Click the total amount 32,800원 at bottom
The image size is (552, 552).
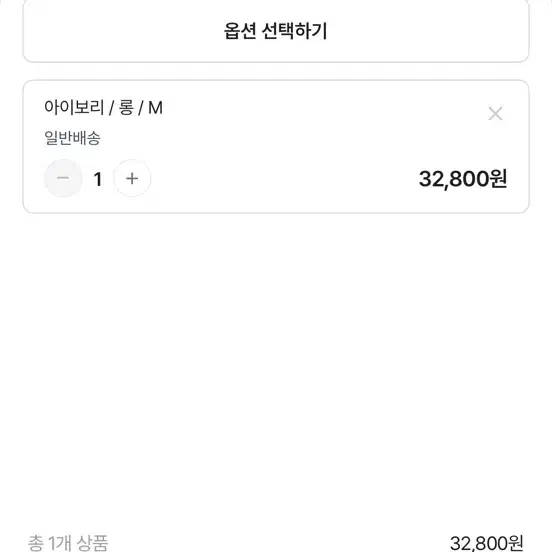(x=487, y=543)
